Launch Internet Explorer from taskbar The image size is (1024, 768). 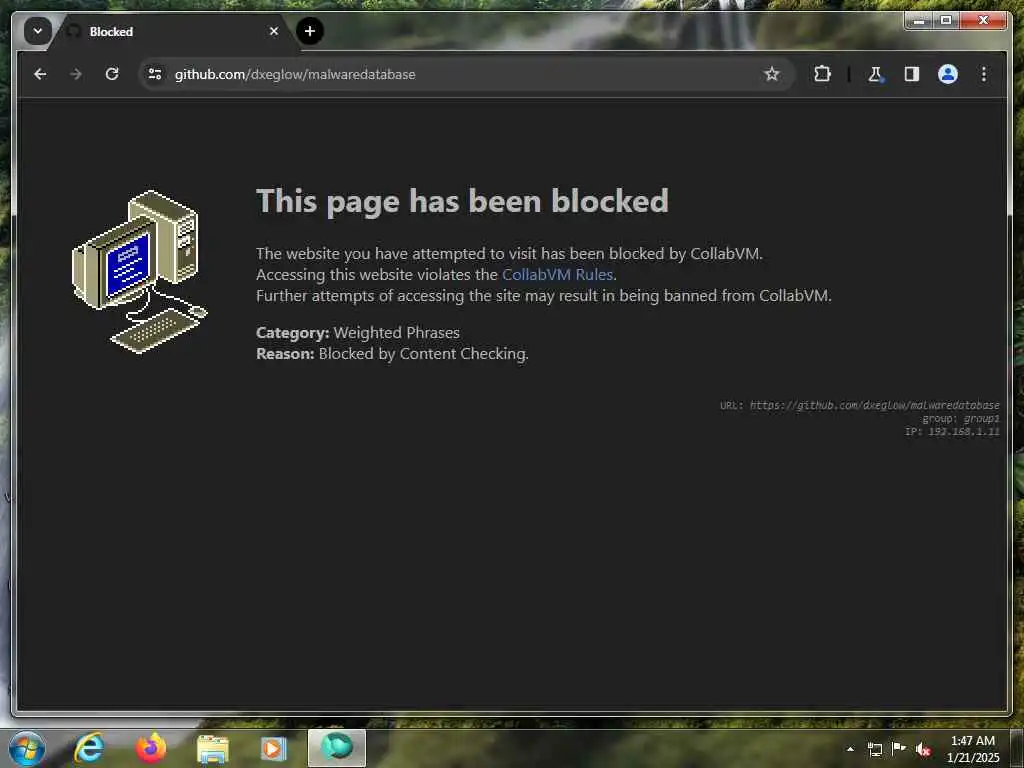89,748
